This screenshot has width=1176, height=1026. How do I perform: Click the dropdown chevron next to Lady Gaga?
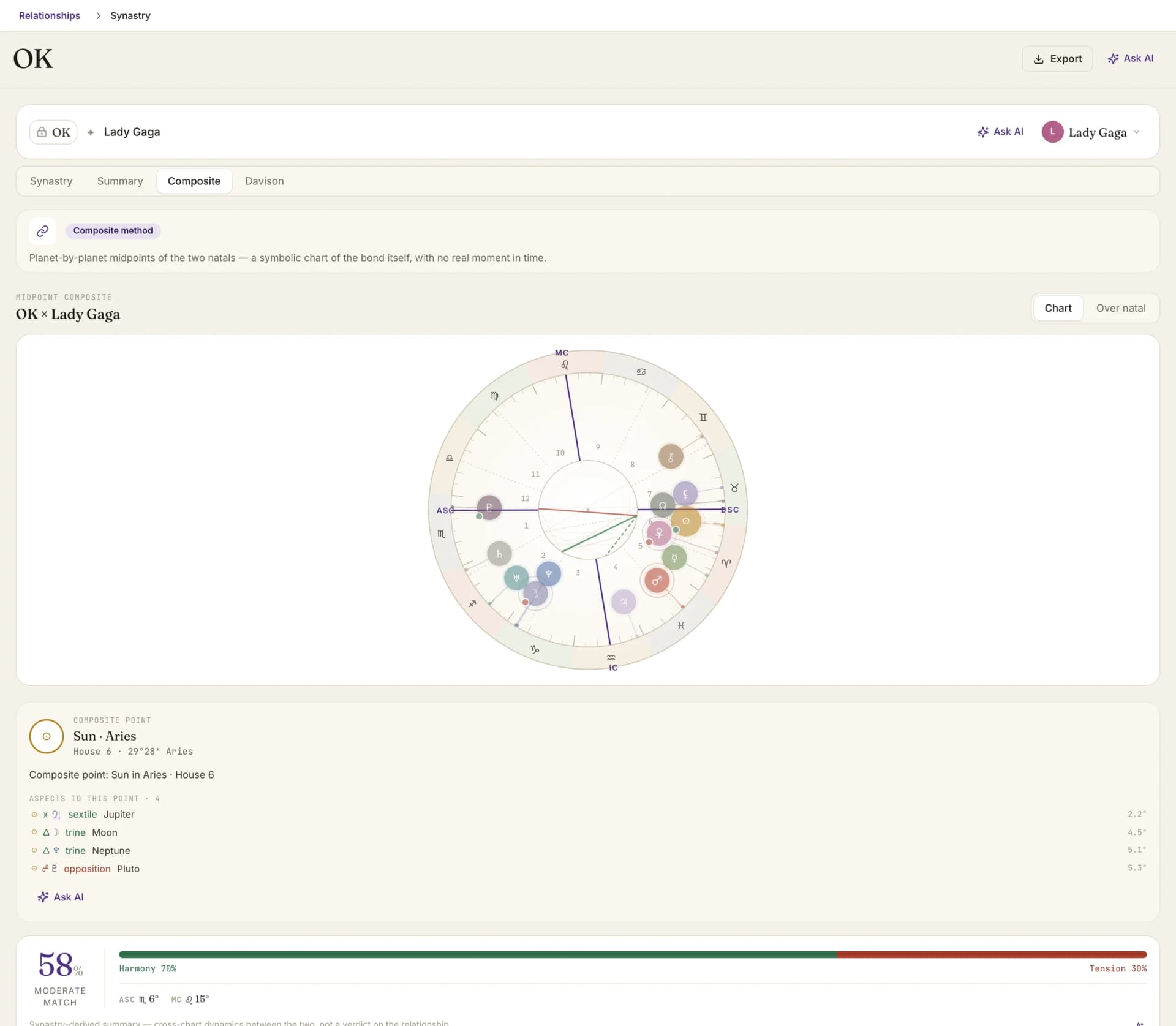pos(1137,132)
